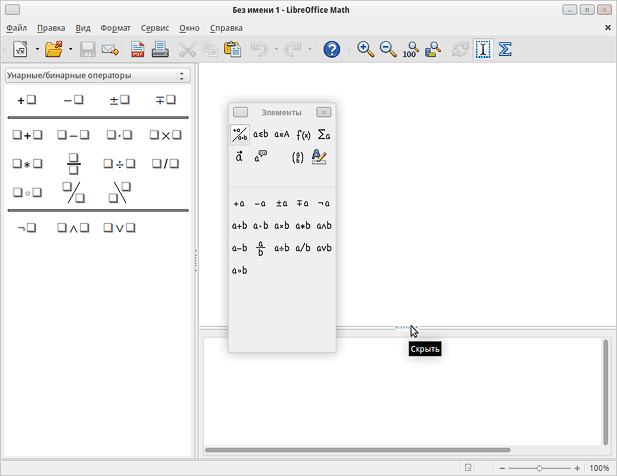Screen dimensions: 617x476
Task: Save the document with floppy icon
Action: [x=87, y=50]
